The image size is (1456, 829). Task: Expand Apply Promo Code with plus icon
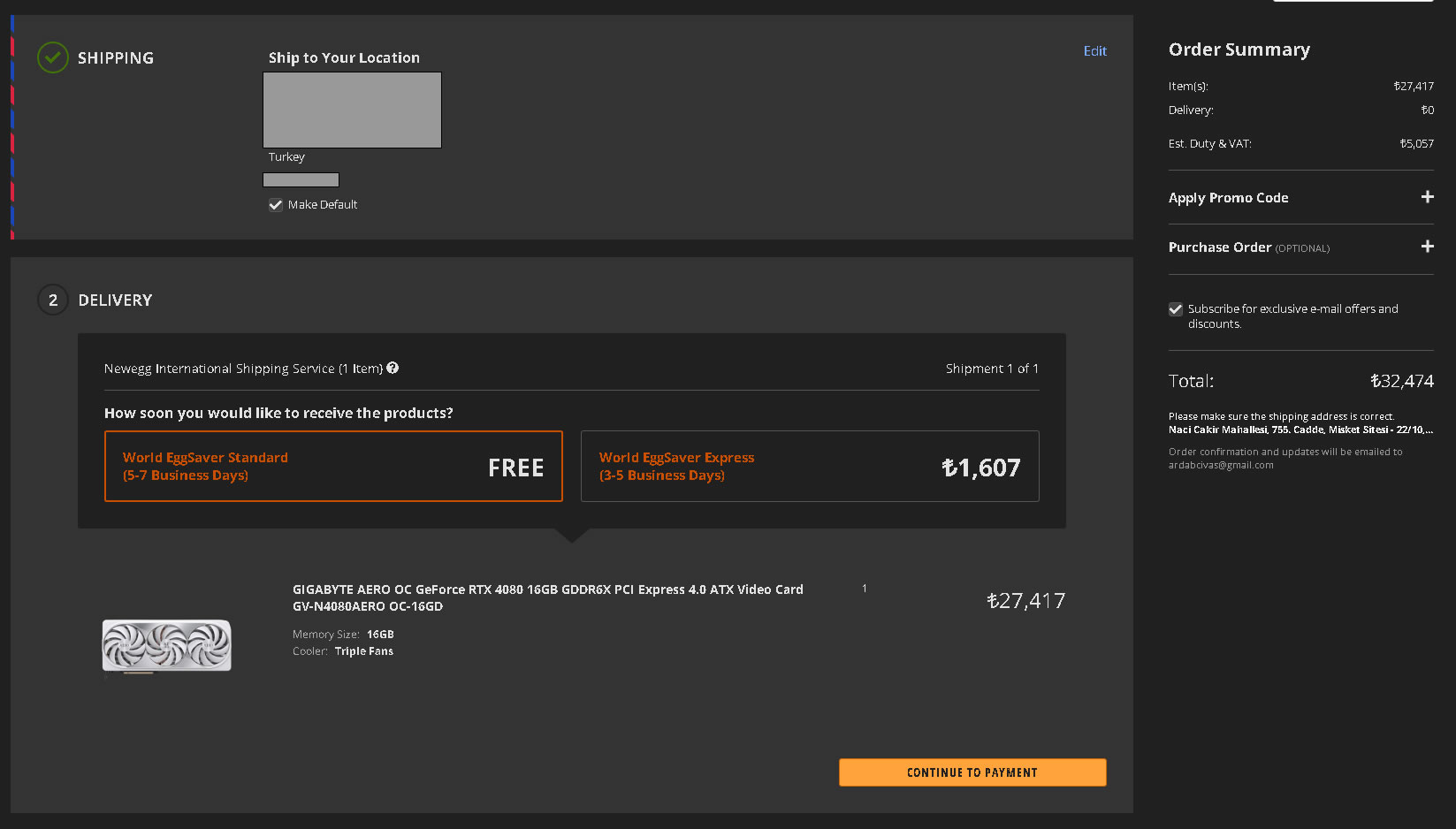pyautogui.click(x=1427, y=197)
